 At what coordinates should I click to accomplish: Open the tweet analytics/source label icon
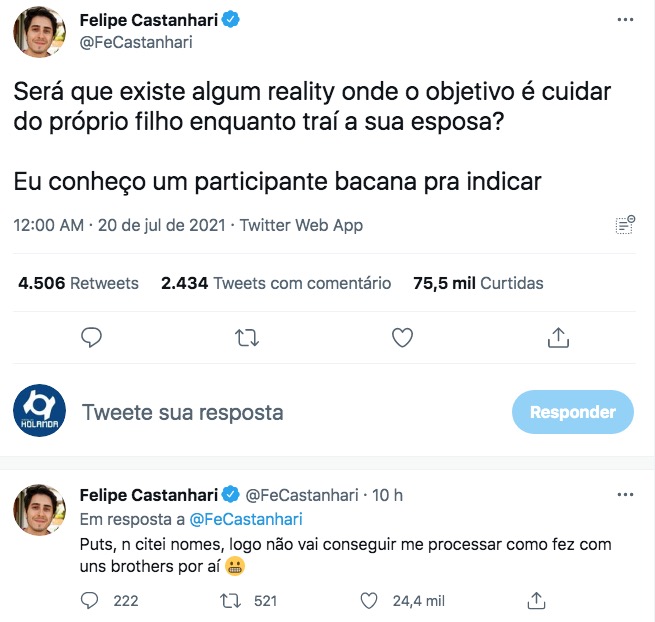(625, 225)
